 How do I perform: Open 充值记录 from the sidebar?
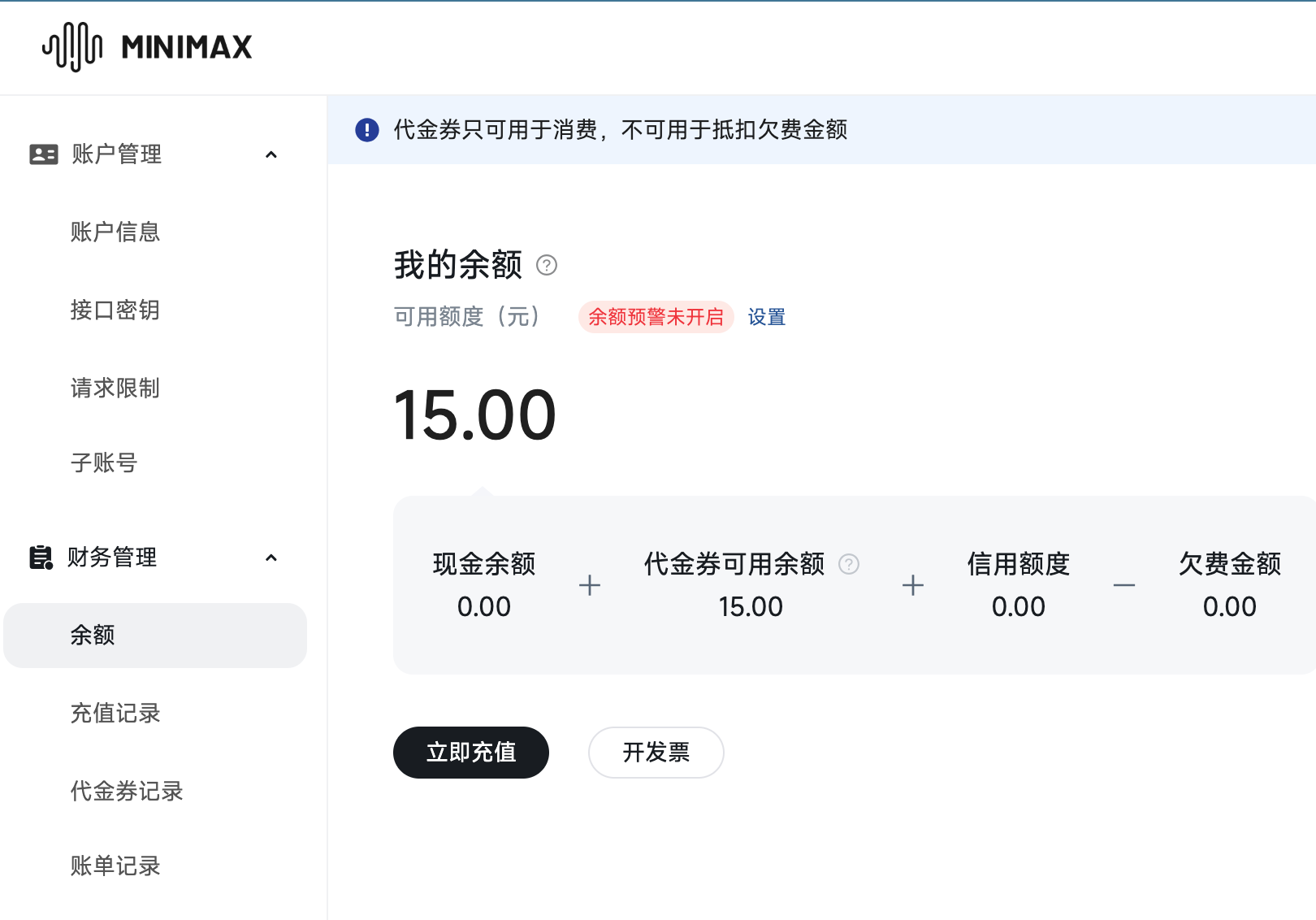(x=115, y=714)
